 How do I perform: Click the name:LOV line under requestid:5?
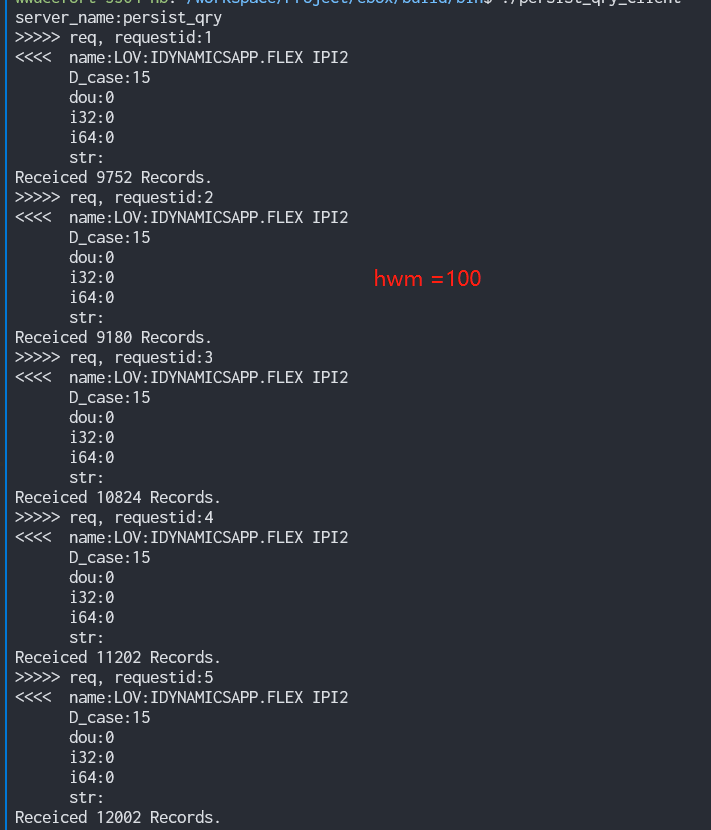pyautogui.click(x=208, y=697)
